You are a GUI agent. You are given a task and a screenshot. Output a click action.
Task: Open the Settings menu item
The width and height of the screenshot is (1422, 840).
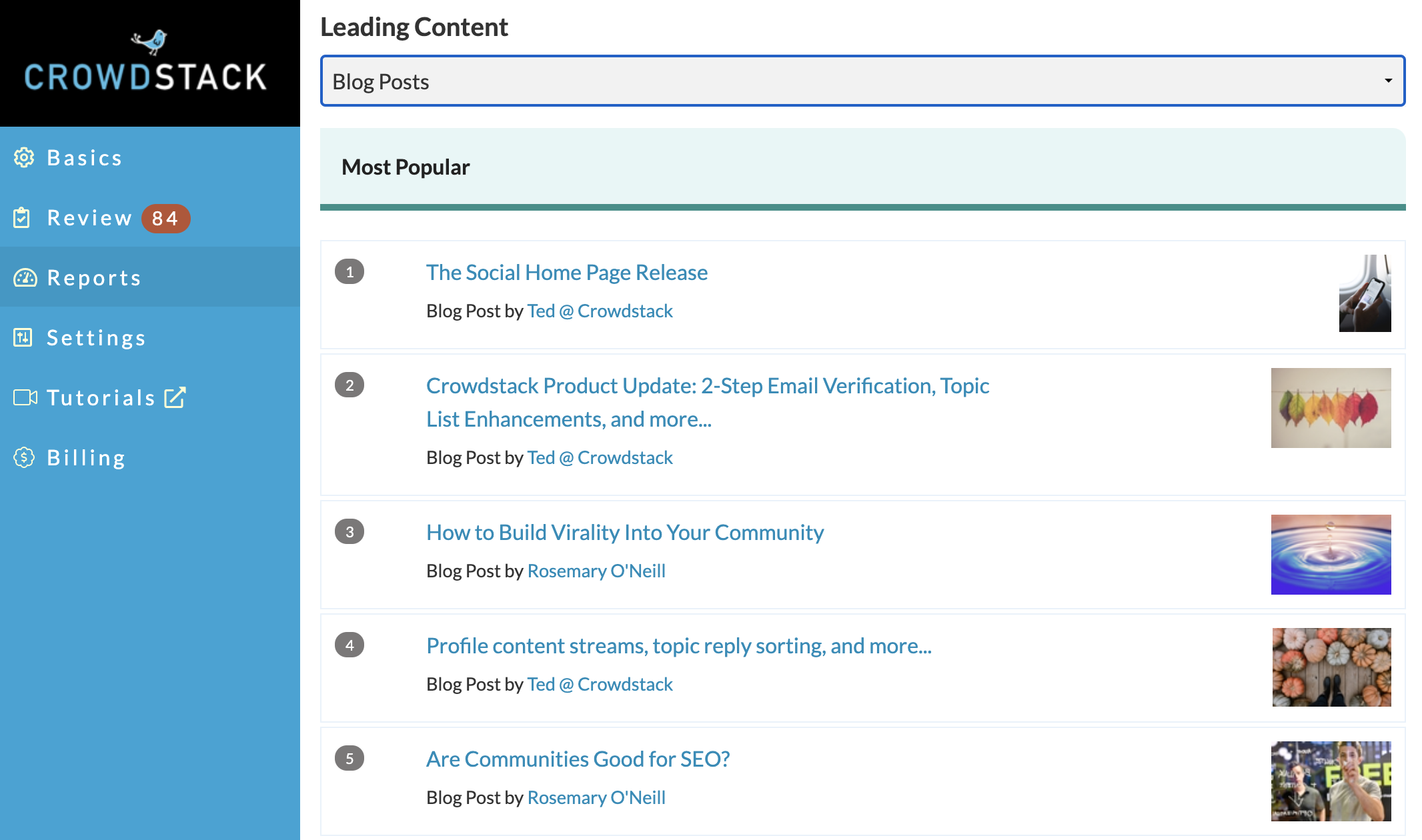tap(150, 338)
